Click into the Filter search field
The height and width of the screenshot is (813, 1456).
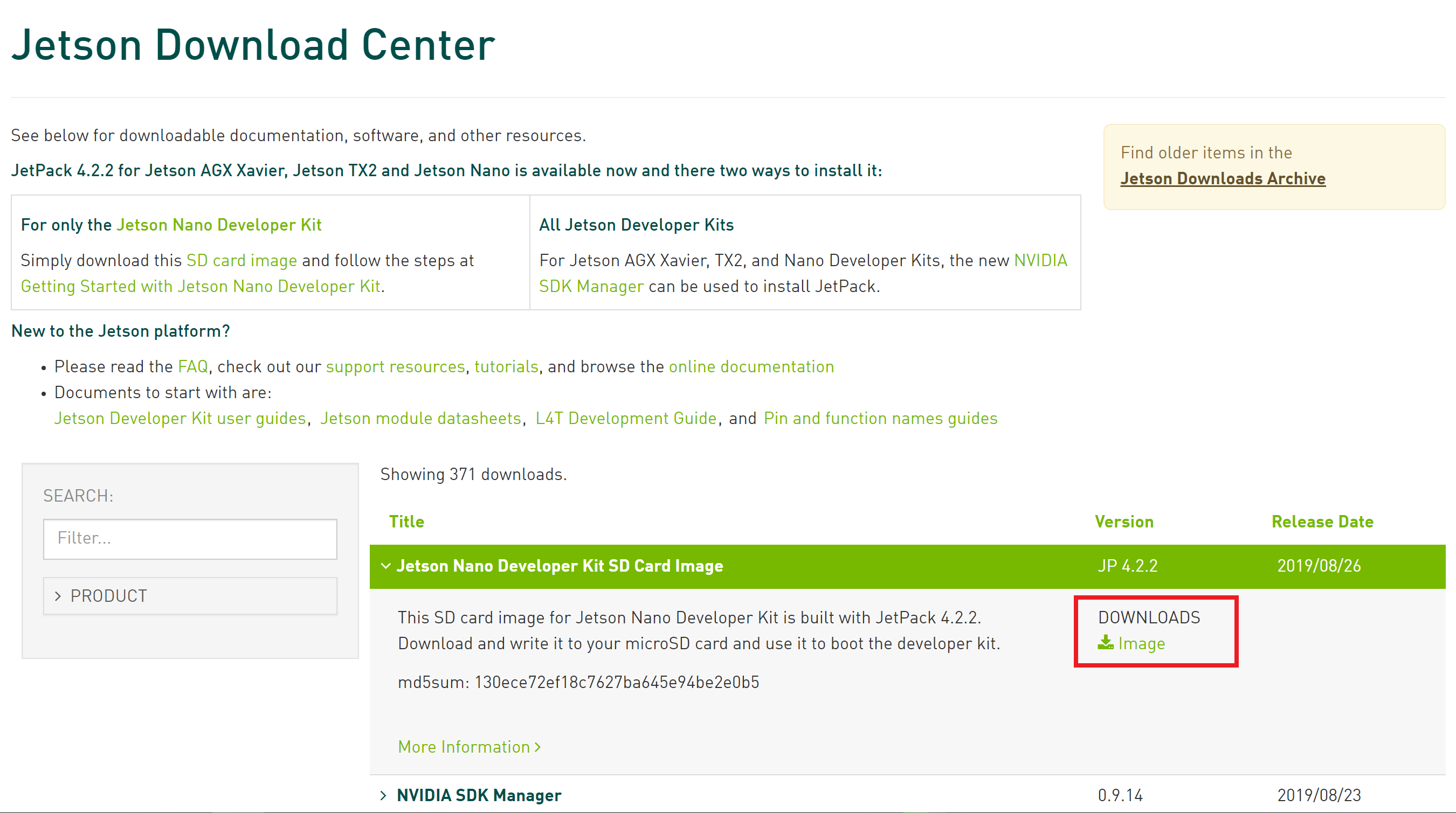point(190,538)
